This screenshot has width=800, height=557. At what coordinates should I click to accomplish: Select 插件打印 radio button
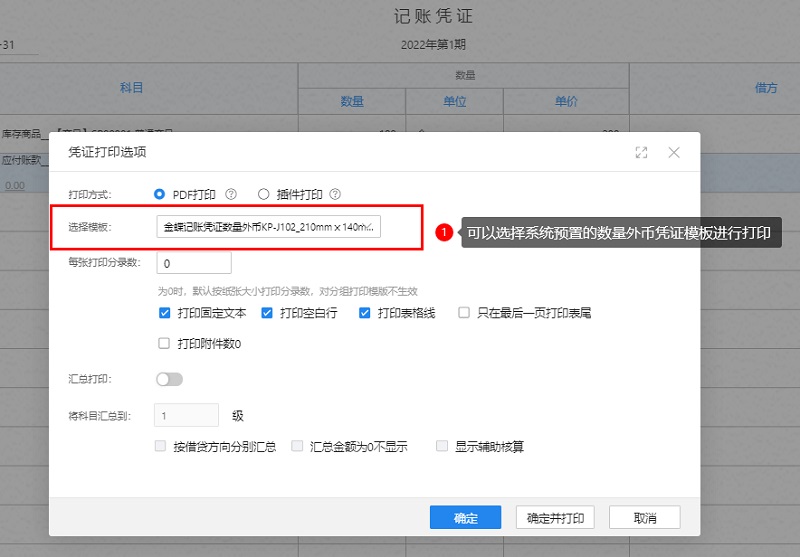[264, 194]
